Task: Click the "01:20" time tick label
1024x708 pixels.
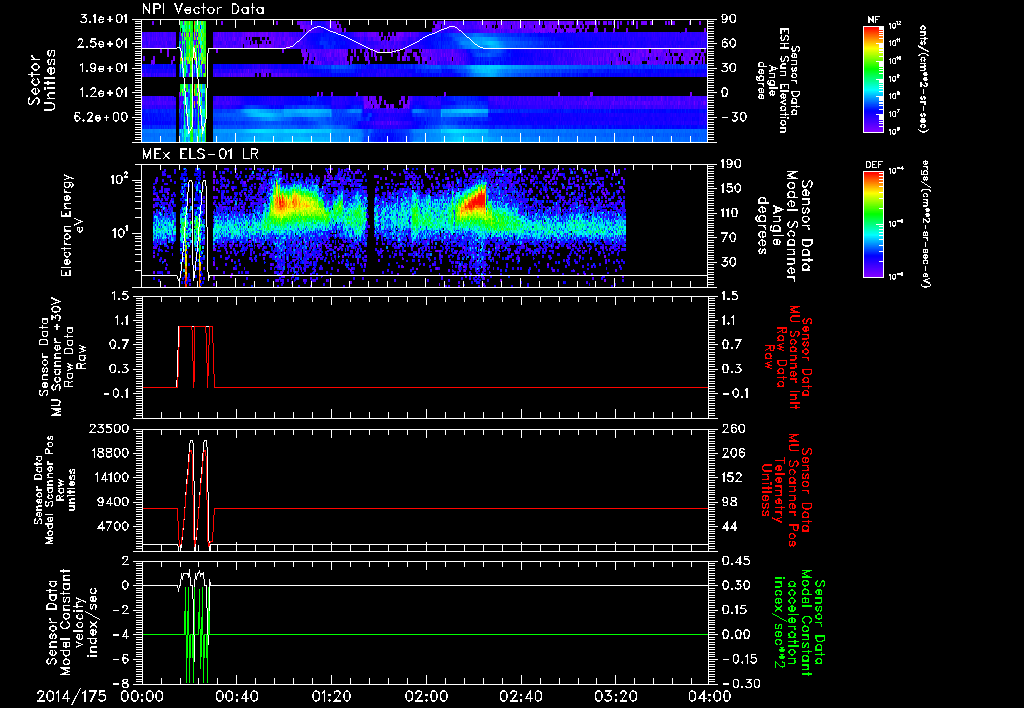Action: [x=331, y=696]
